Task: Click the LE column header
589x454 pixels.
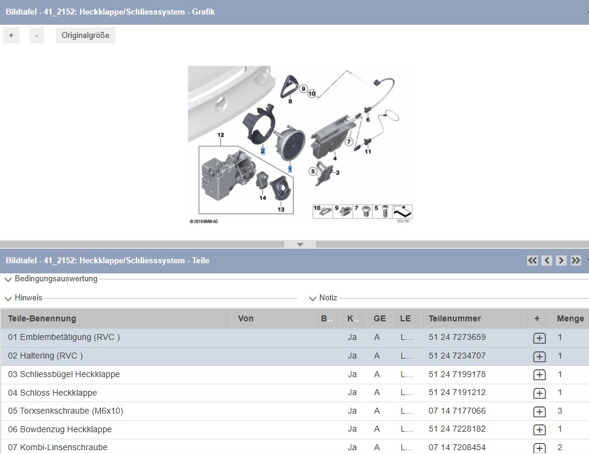Action: coord(406,319)
